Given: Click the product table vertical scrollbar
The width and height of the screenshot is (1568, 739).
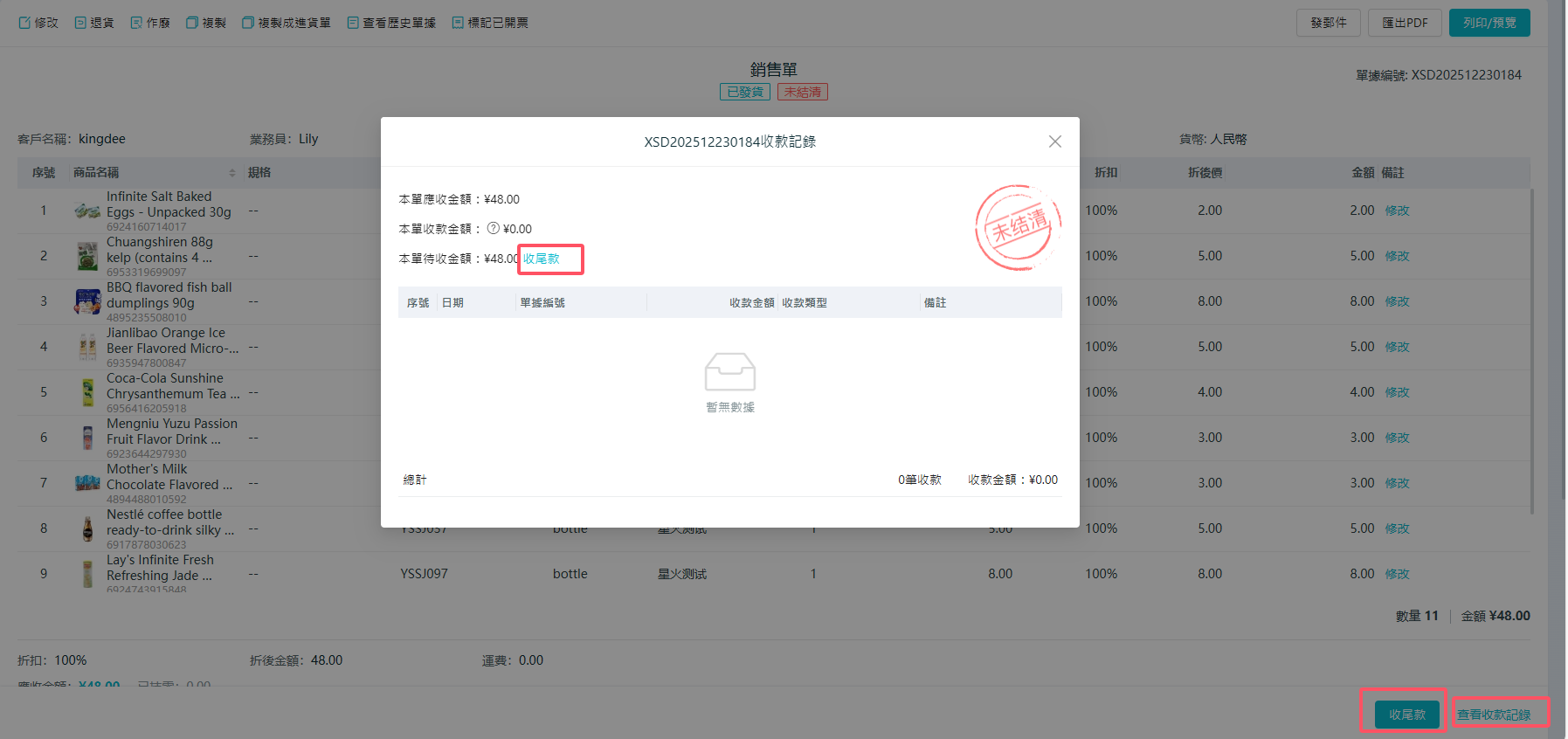Looking at the screenshot, I should [x=1532, y=349].
